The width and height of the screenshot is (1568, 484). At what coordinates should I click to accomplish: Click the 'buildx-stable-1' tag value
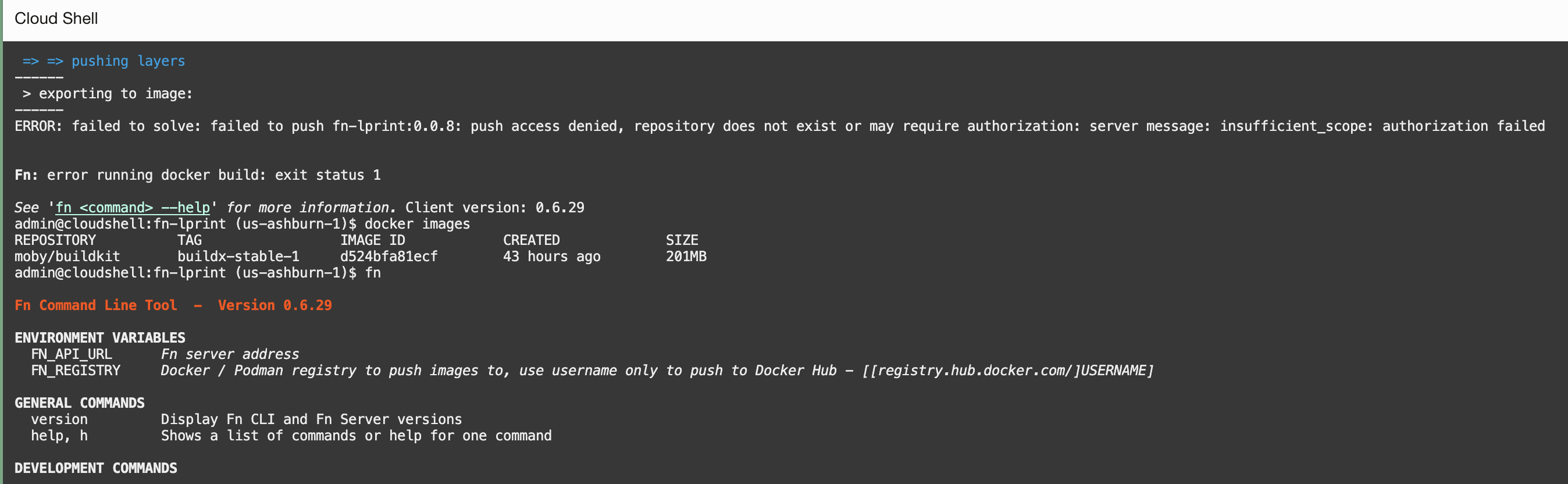[x=238, y=257]
